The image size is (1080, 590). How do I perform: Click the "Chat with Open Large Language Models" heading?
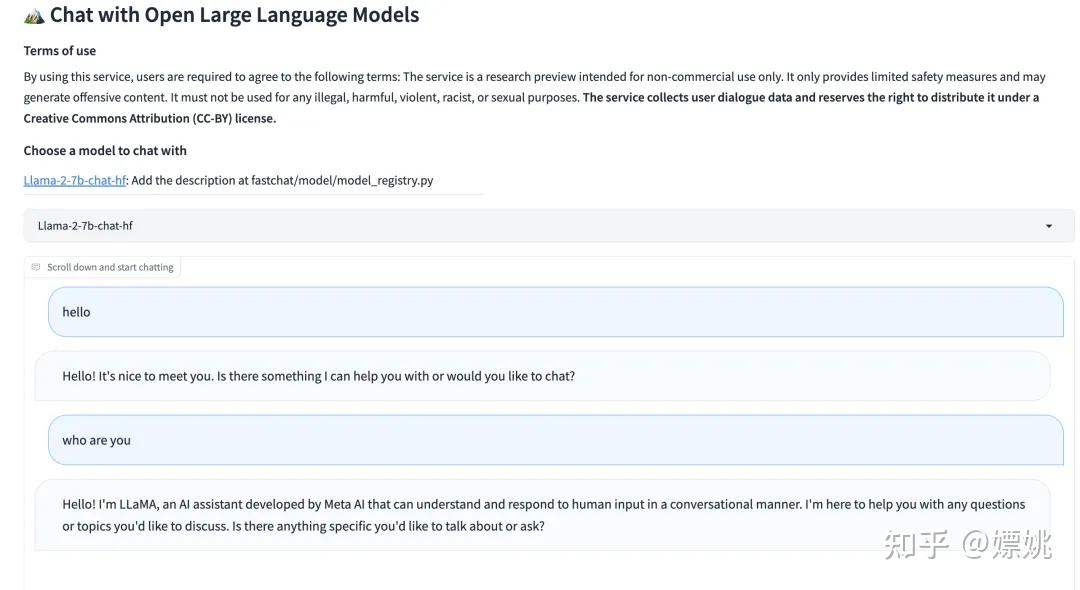235,15
